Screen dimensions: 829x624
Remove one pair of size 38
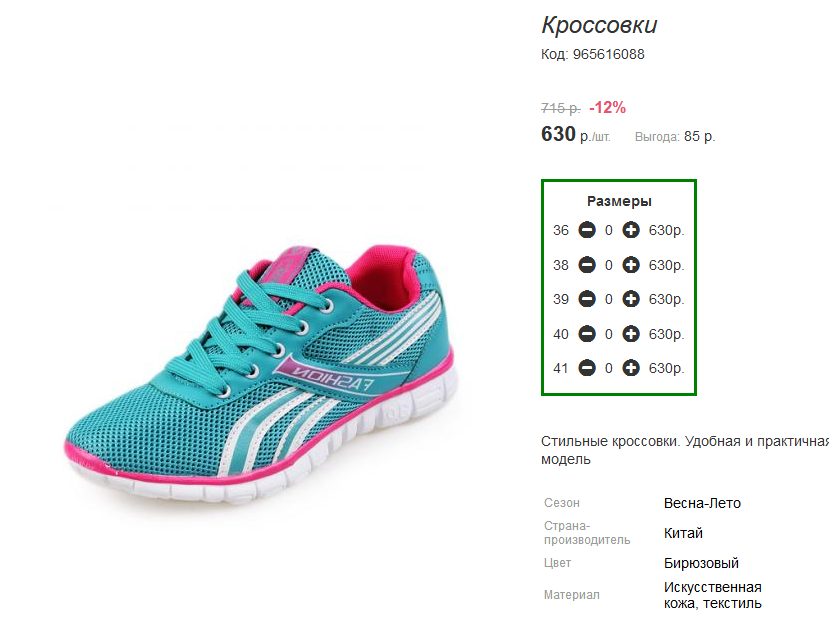pos(587,264)
